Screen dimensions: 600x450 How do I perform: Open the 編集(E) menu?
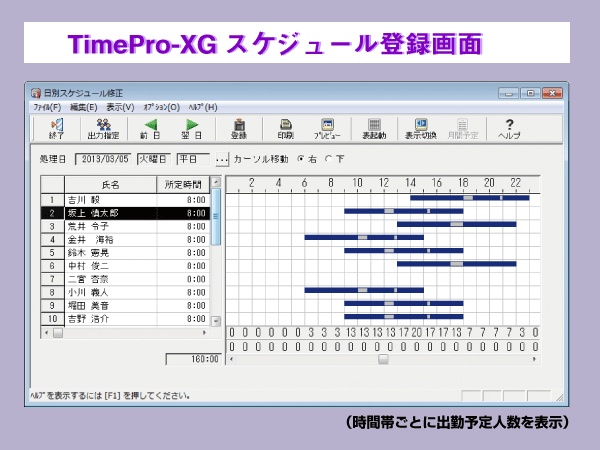pyautogui.click(x=83, y=107)
